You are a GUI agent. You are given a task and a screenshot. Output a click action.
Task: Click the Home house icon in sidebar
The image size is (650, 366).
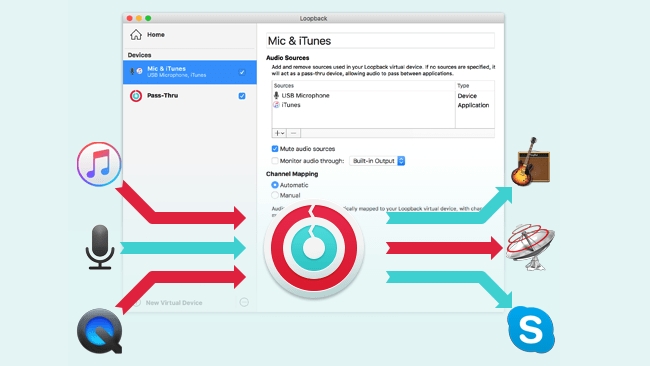coord(136,35)
